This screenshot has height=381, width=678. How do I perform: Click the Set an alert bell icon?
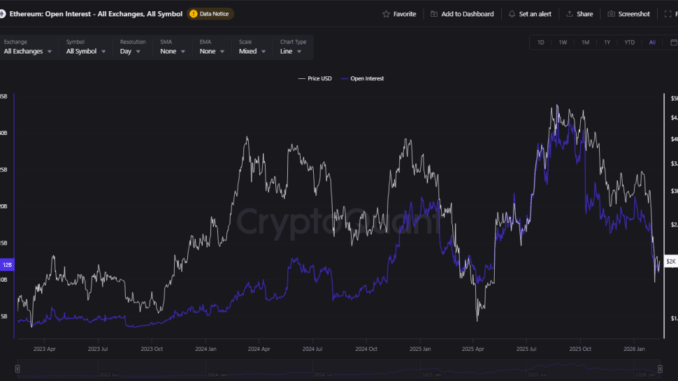coord(512,14)
